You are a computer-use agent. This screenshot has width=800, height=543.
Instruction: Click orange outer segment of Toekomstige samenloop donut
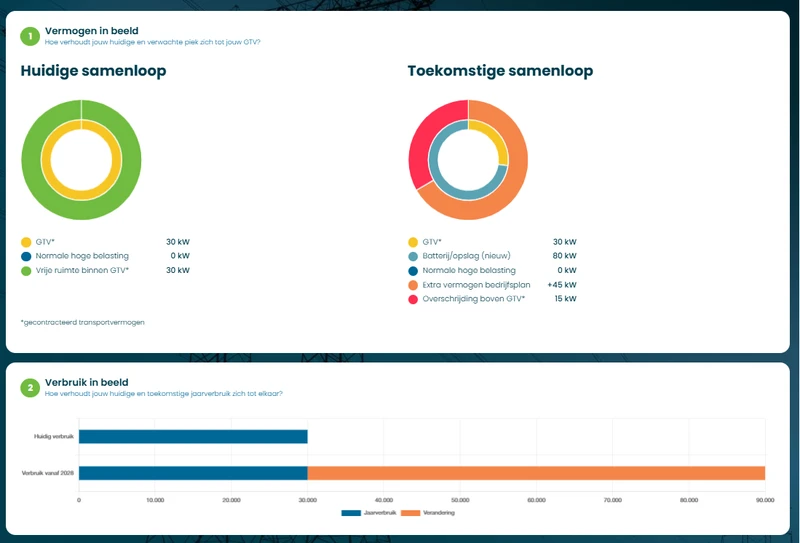[x=513, y=184]
